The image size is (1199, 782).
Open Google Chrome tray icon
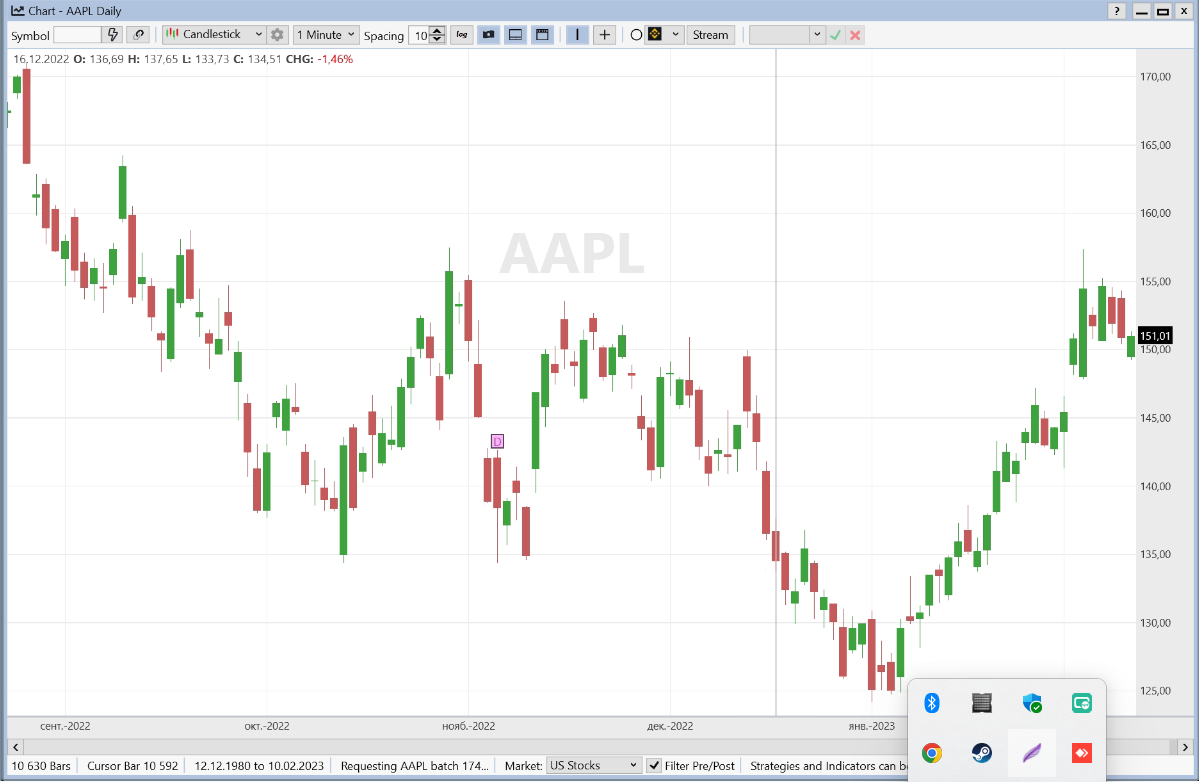931,753
